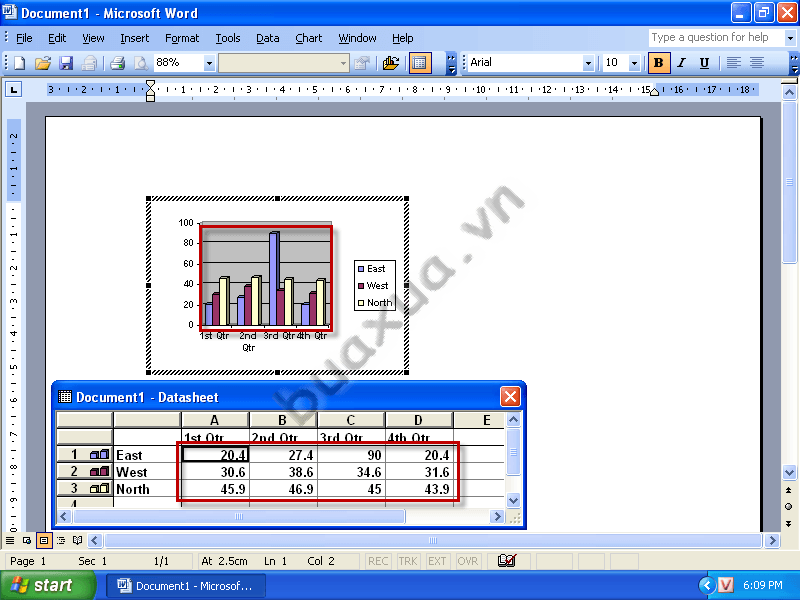The width and height of the screenshot is (800, 600).
Task: Open the Tools menu
Action: [228, 38]
